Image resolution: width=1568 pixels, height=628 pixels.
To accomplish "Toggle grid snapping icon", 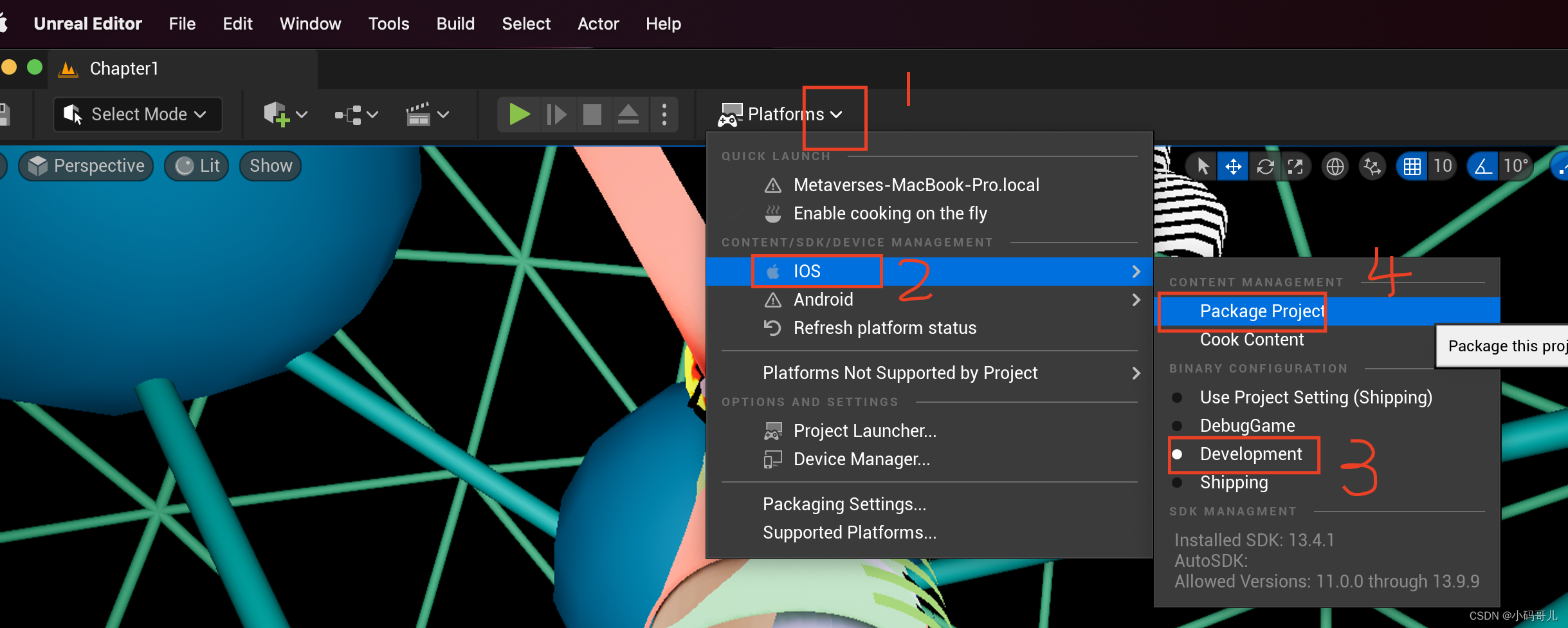I will [1412, 167].
